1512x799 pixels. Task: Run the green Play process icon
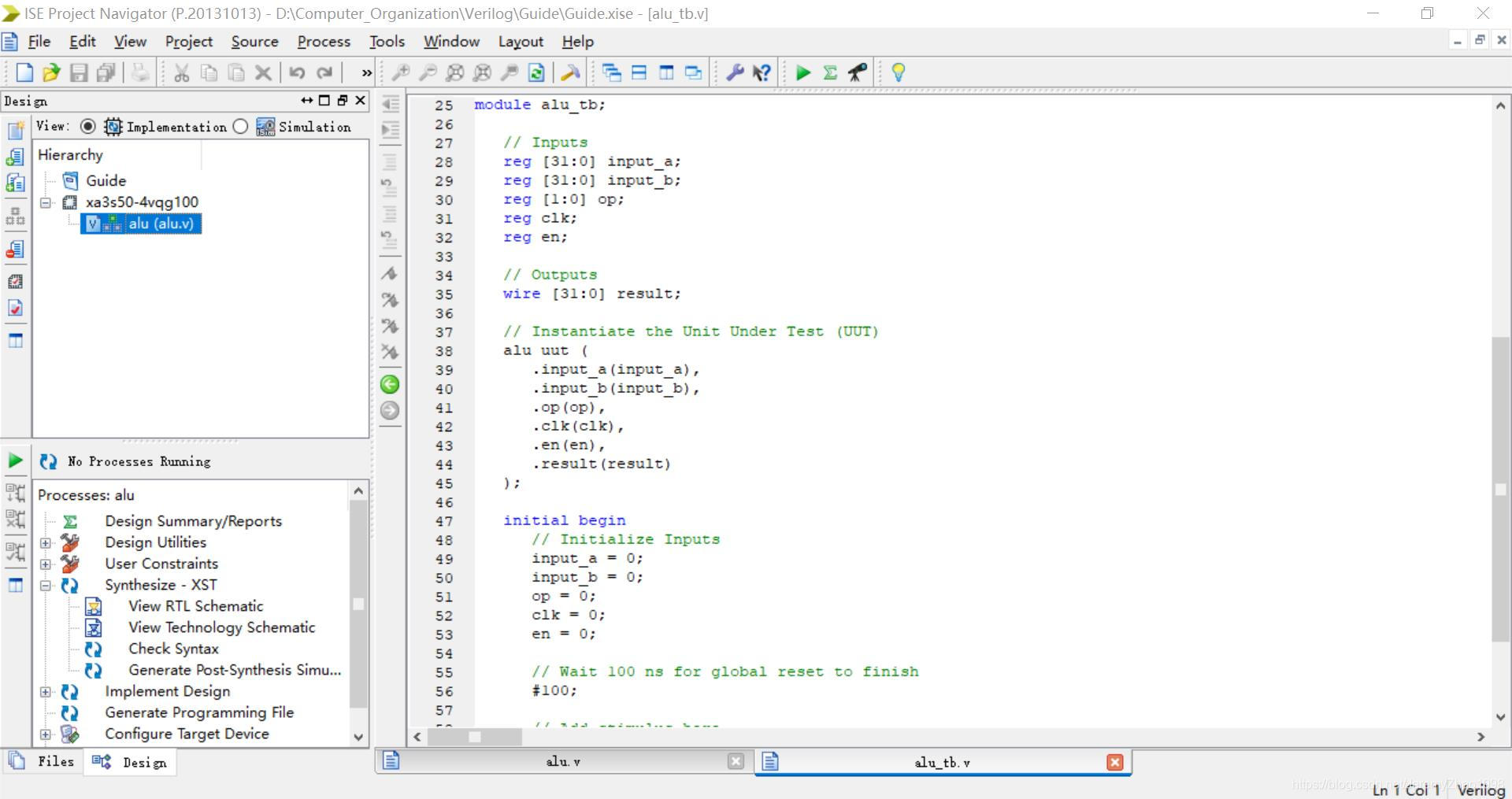[x=802, y=72]
